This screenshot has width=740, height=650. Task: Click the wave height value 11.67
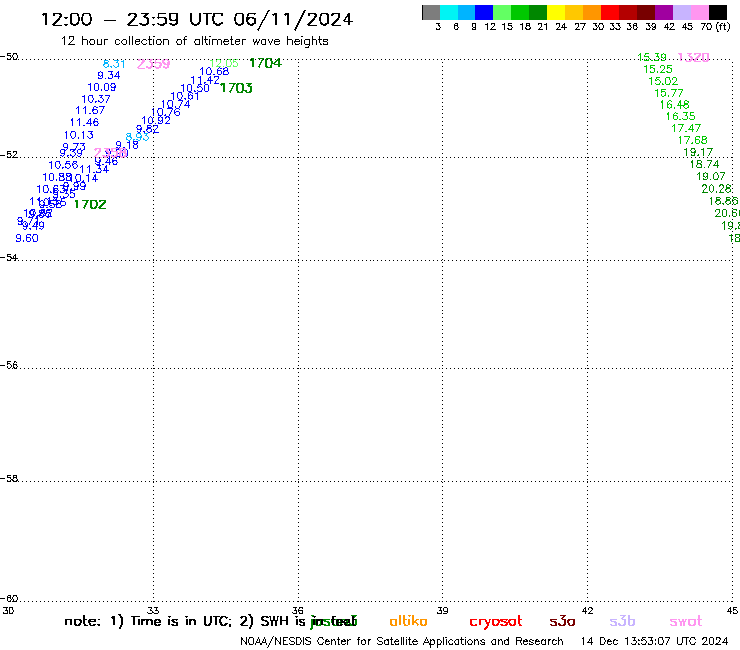(90, 110)
